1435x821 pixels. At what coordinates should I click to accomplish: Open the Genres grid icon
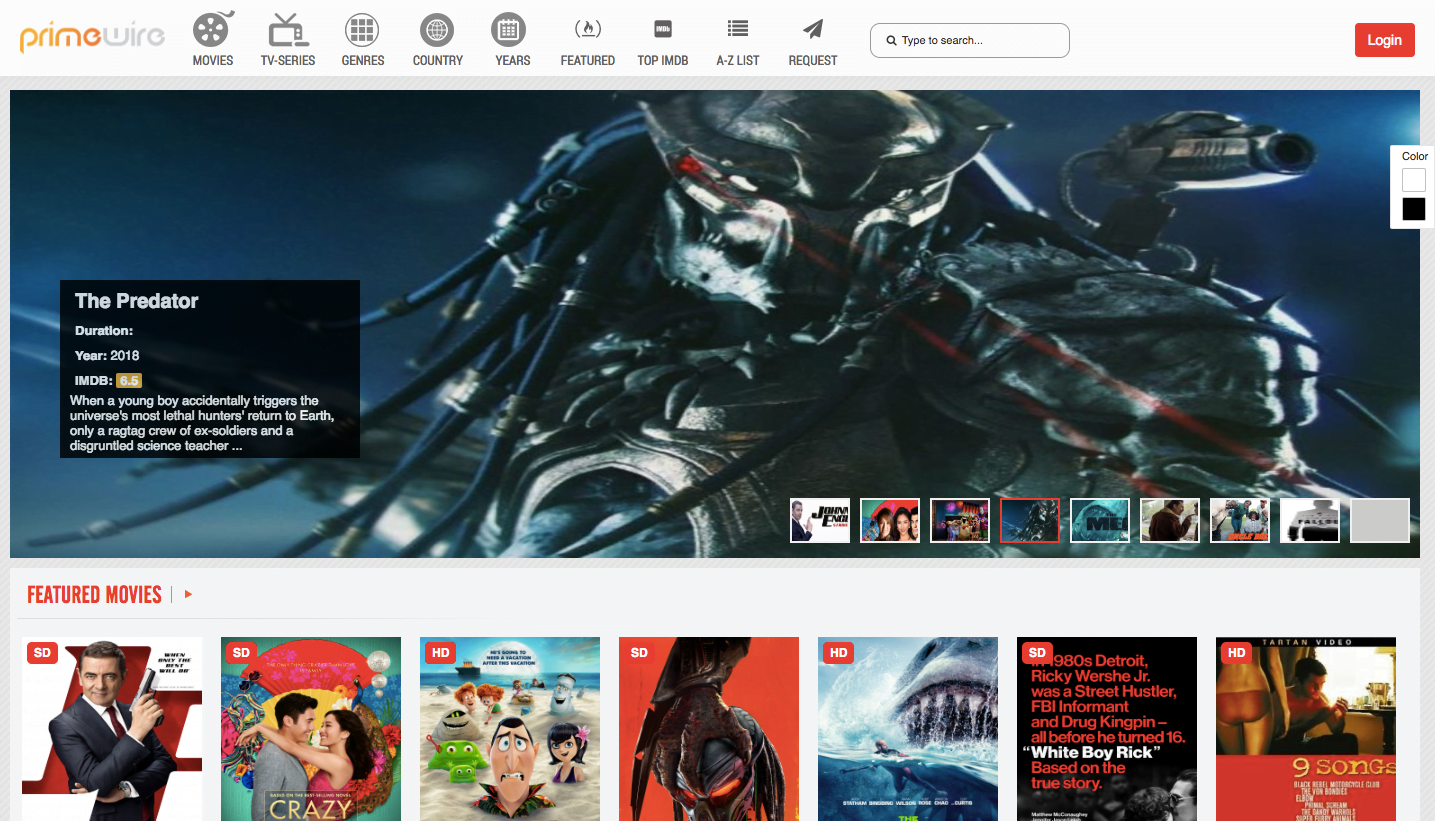click(362, 30)
